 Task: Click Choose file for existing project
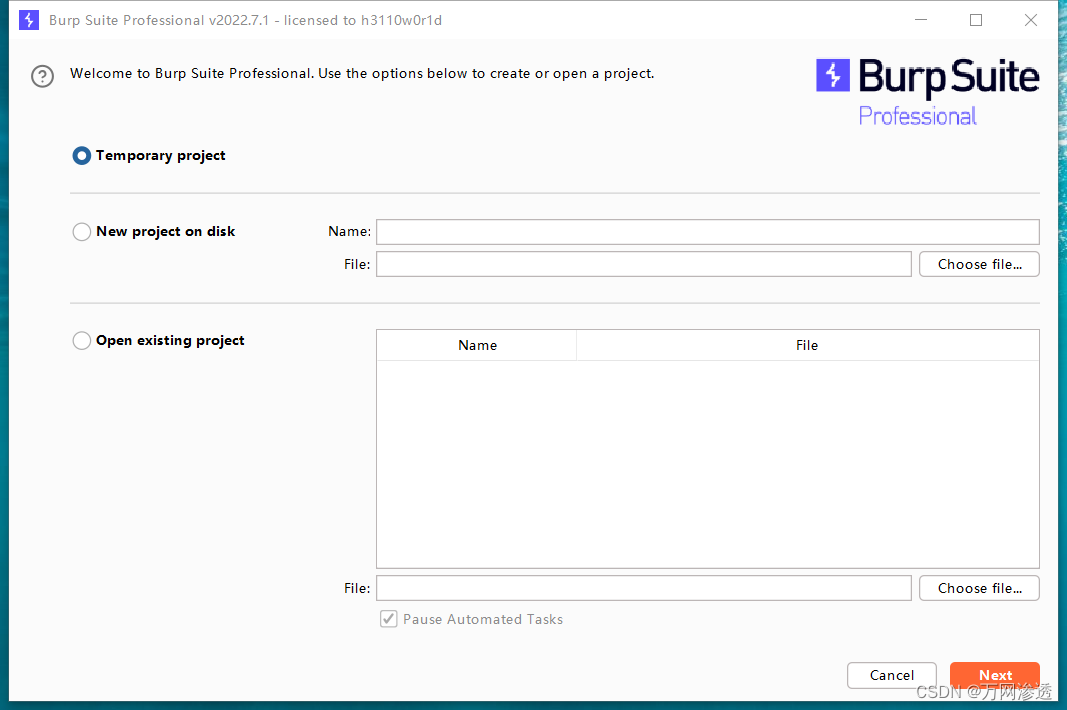978,588
